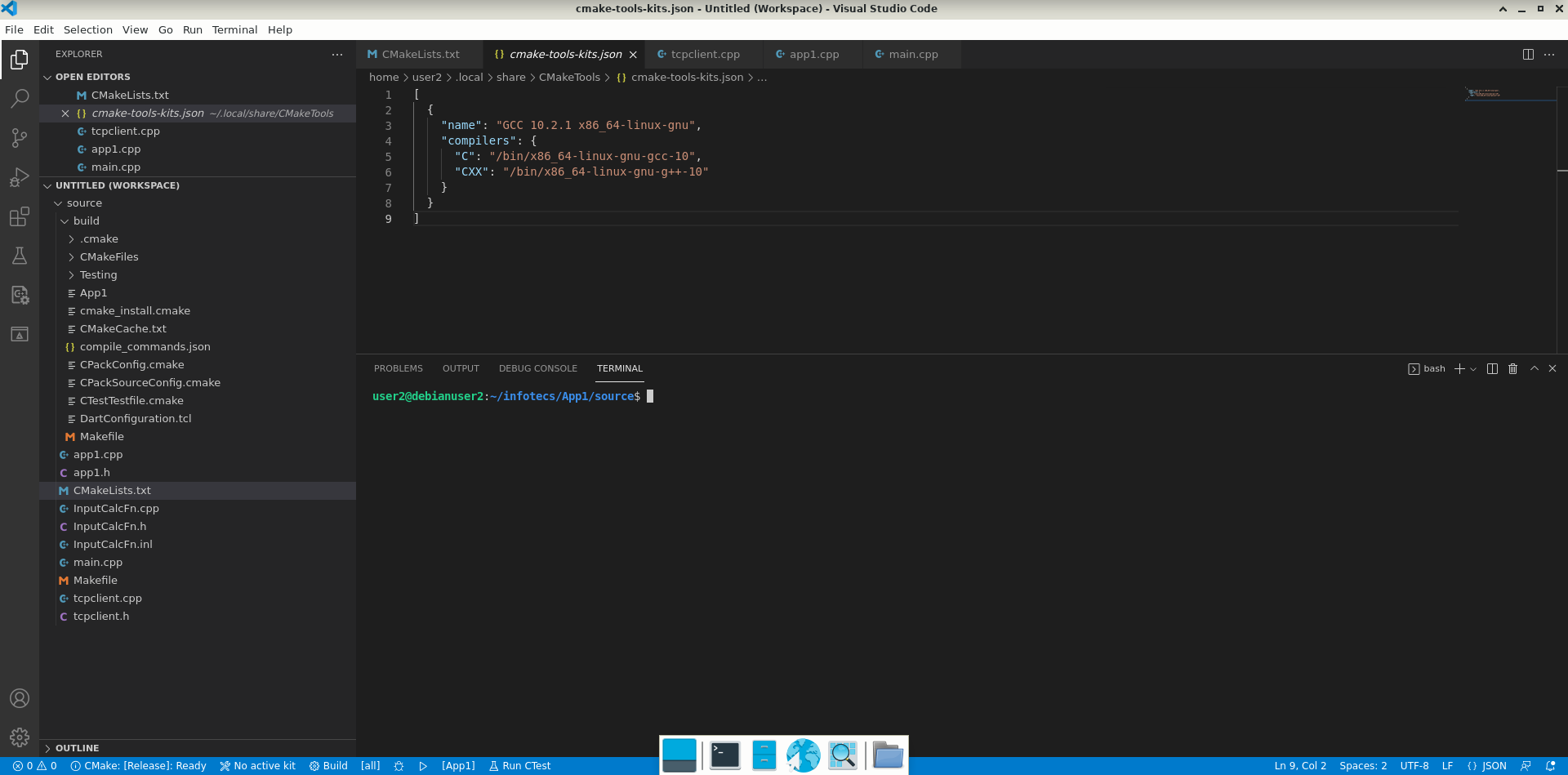Viewport: 1568px width, 775px height.
Task: Launch debugger via status bar bug icon
Action: (x=399, y=766)
